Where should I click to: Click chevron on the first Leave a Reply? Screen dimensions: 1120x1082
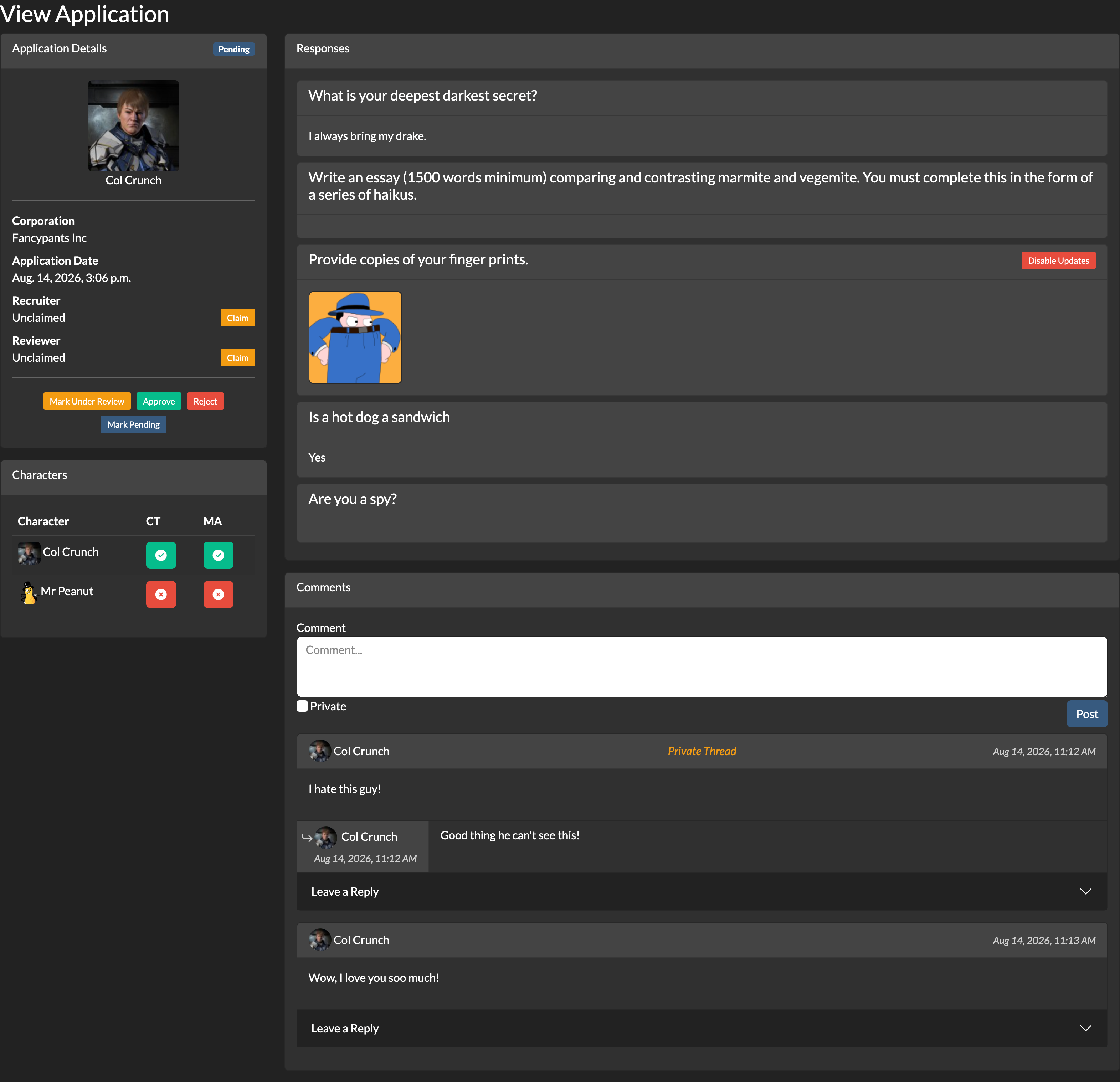click(x=1085, y=891)
